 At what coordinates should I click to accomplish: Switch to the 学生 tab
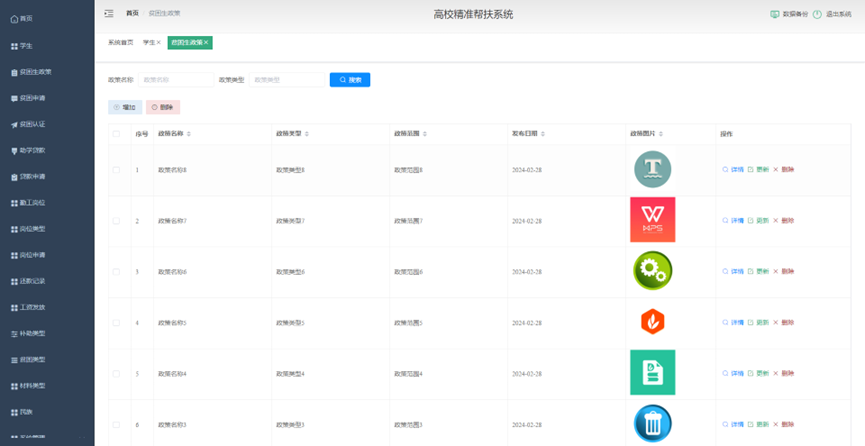149,43
